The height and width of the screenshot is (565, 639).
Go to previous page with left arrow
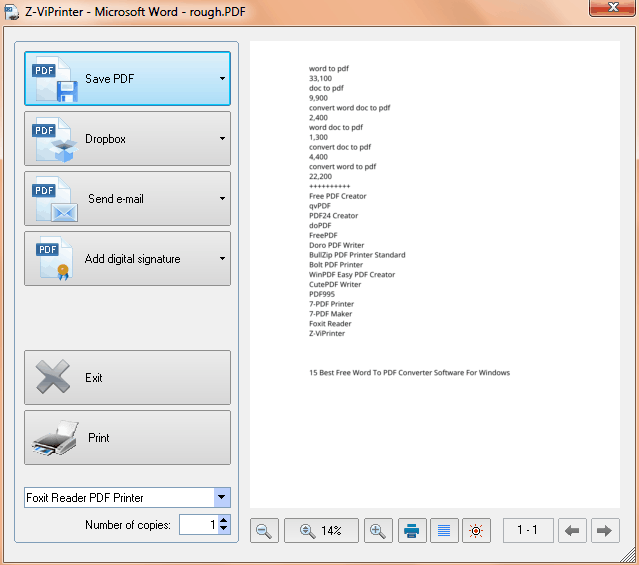point(572,530)
